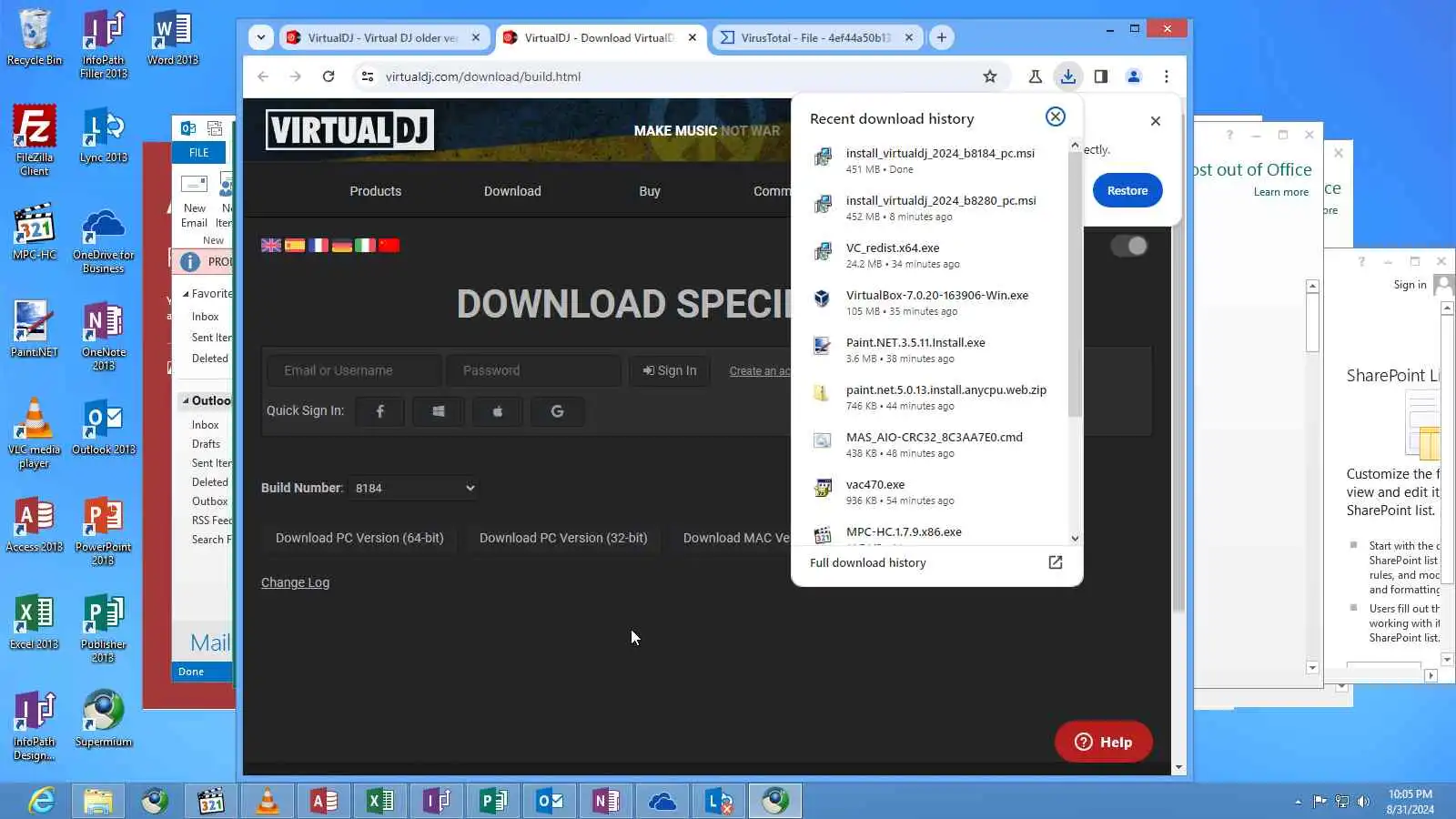Collapse the Favorites folder in Outlook
The image size is (1456, 819).
[x=186, y=294]
